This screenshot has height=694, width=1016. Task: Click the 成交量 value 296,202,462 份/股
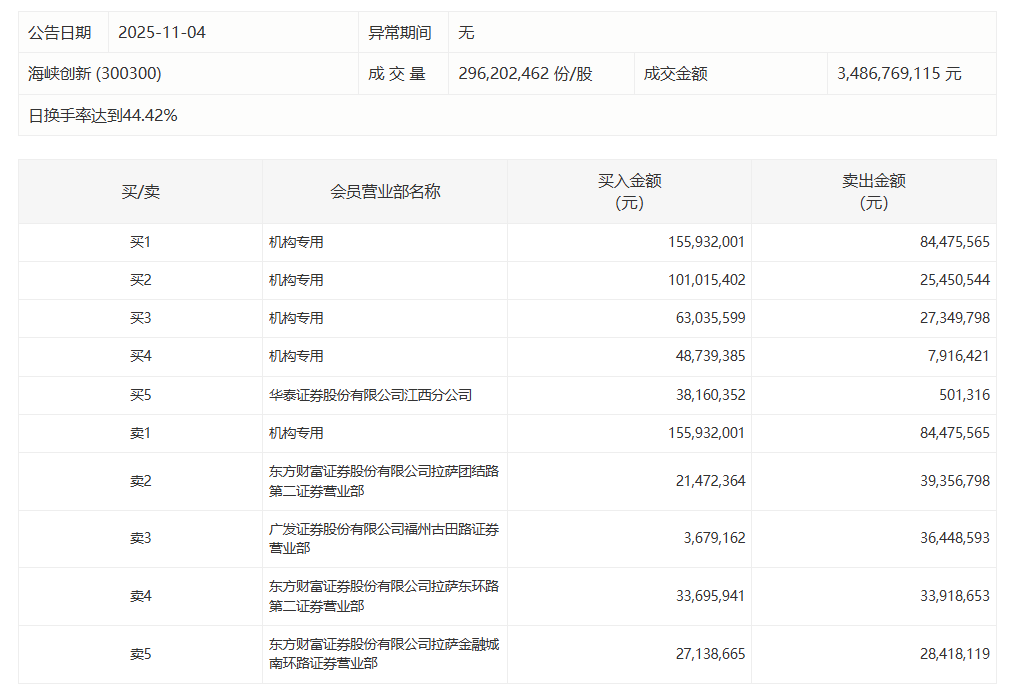point(525,74)
